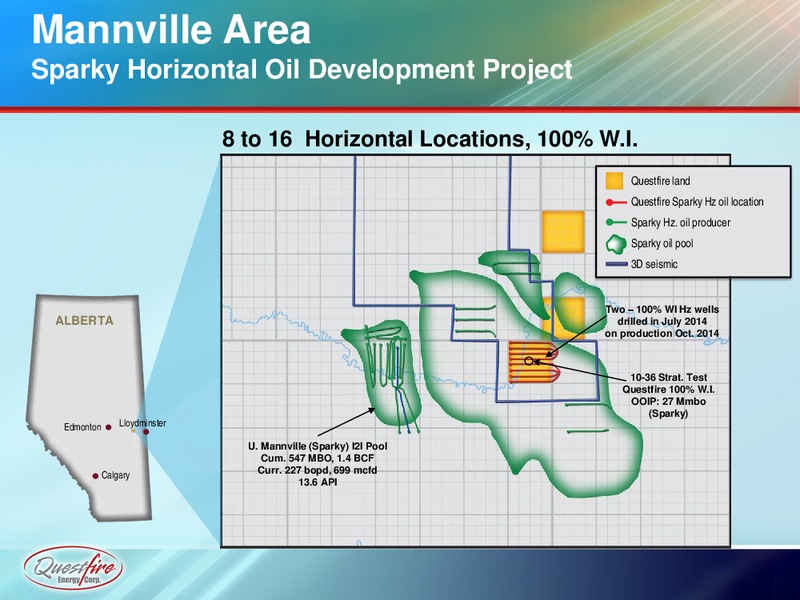This screenshot has width=800, height=600.
Task: Click 'OOIP: 27 Mmbo' annotation line
Action: tap(668, 402)
